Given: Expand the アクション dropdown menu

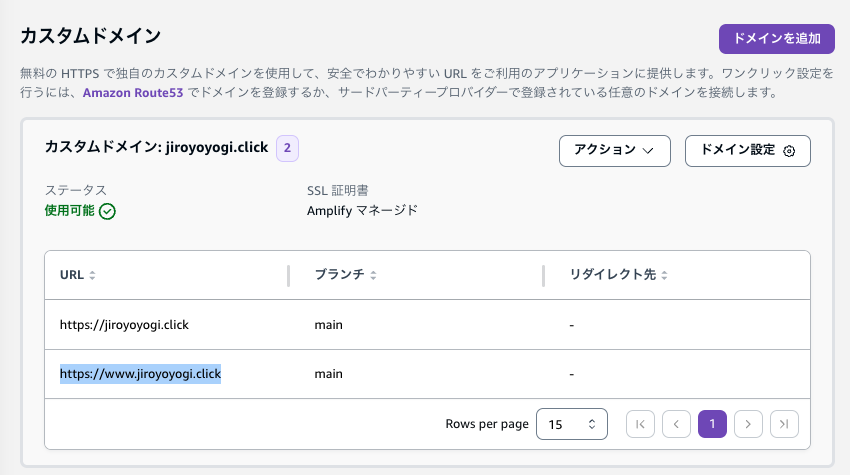Looking at the screenshot, I should [x=614, y=150].
